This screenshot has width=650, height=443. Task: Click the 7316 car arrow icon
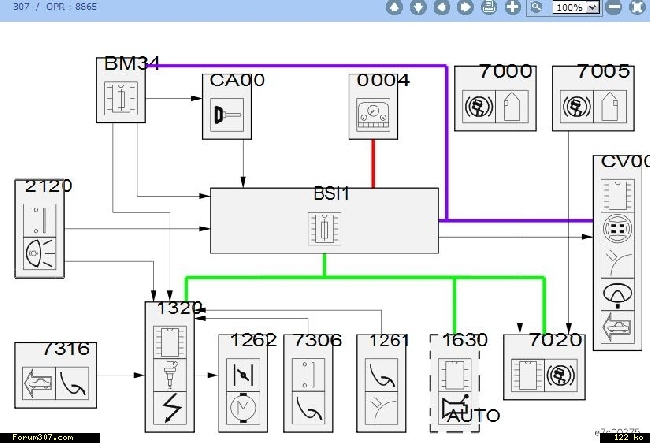[39, 383]
